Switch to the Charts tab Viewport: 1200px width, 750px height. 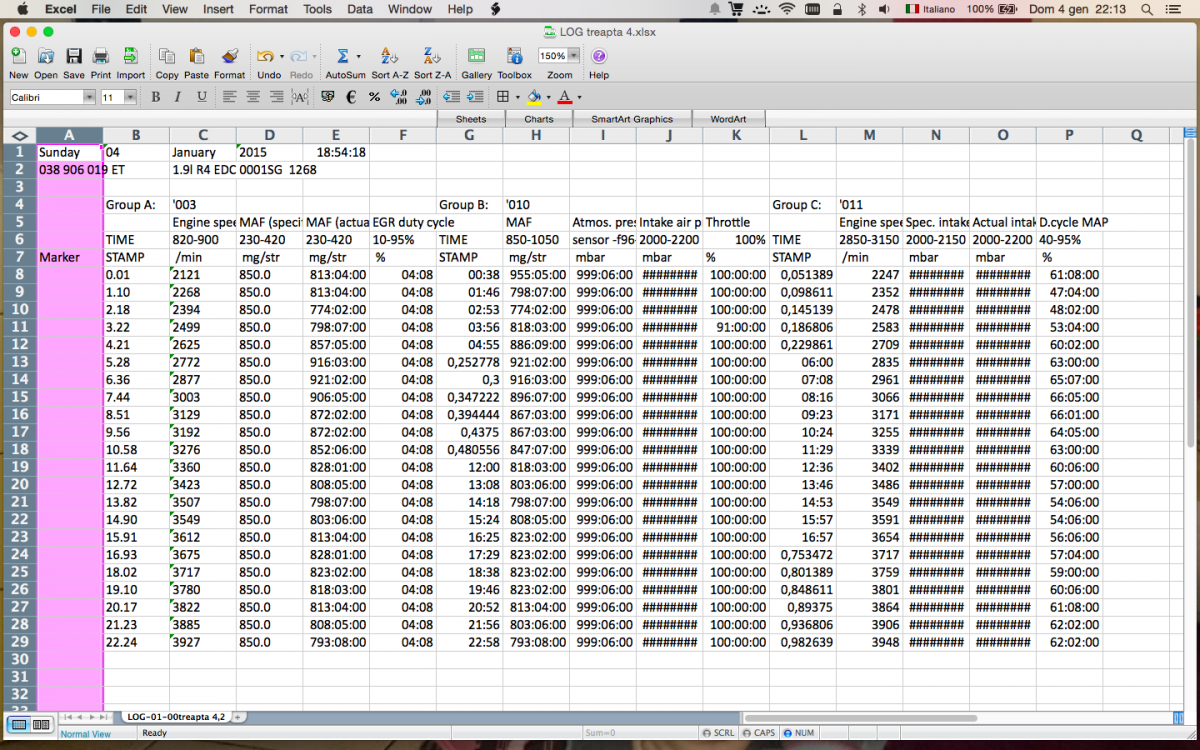(x=539, y=119)
